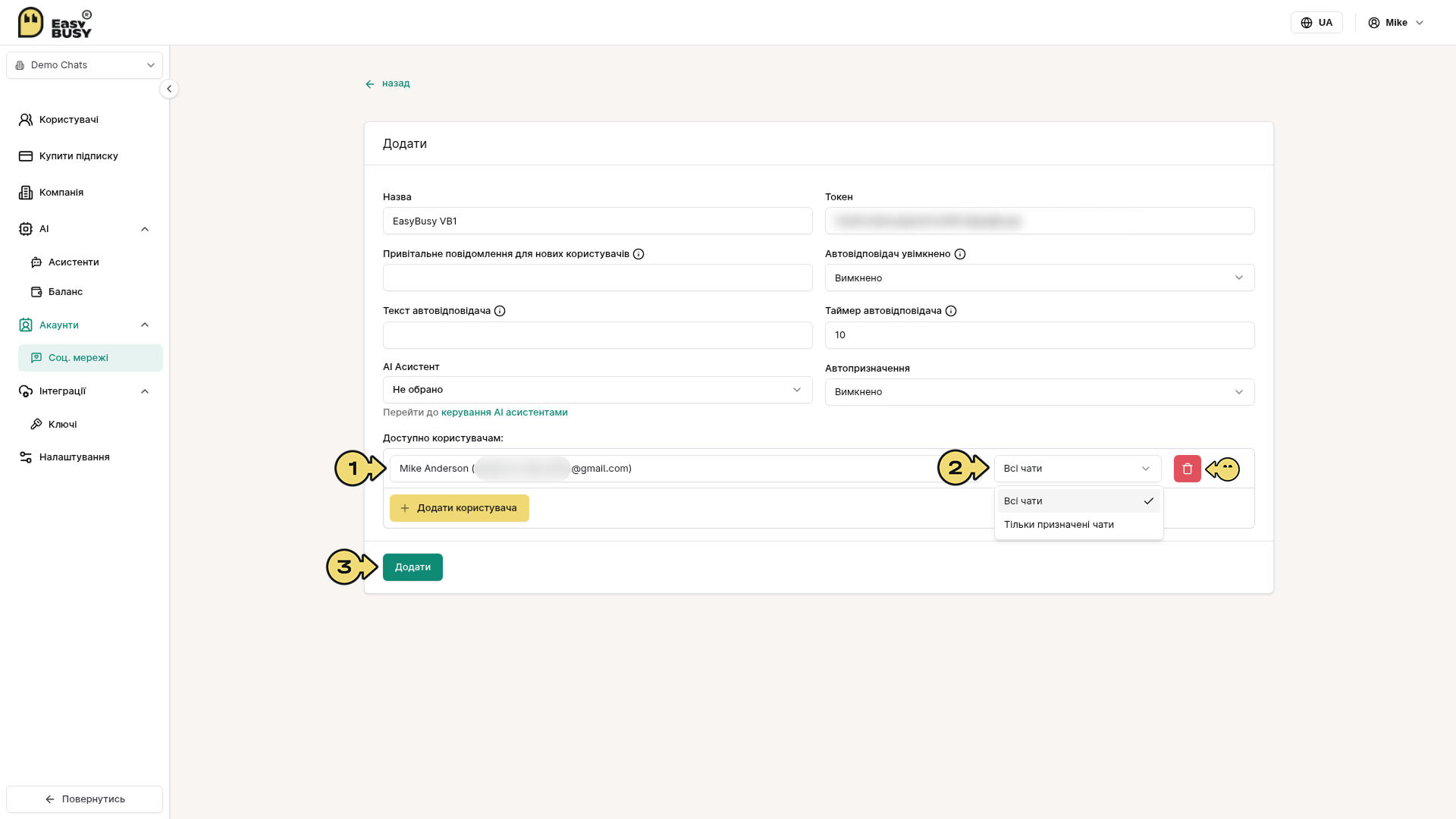Show info about Текст автовідповідача
Viewport: 1456px width, 819px height.
(x=500, y=311)
